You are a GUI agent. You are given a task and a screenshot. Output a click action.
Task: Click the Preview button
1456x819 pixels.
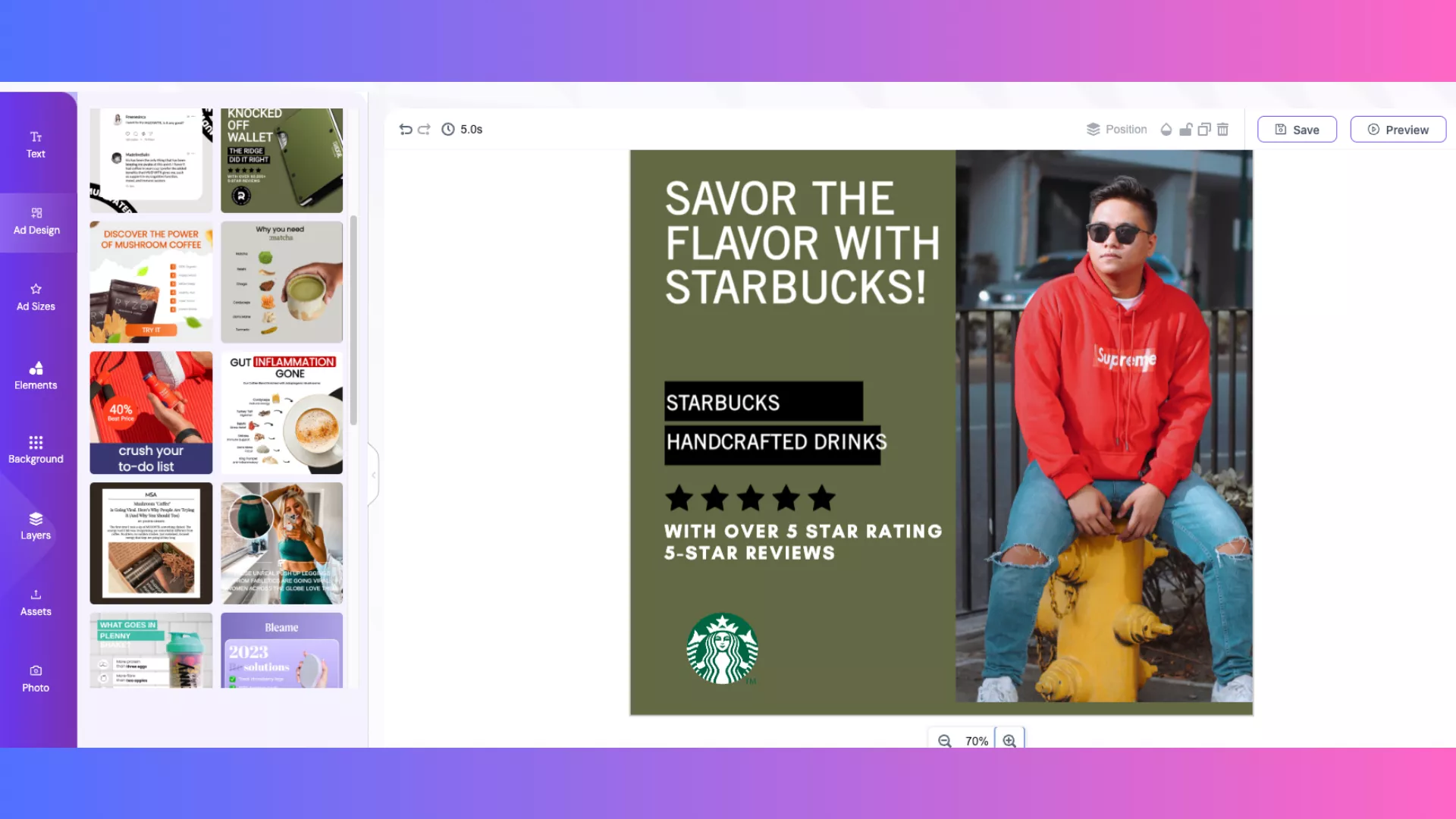coord(1398,130)
